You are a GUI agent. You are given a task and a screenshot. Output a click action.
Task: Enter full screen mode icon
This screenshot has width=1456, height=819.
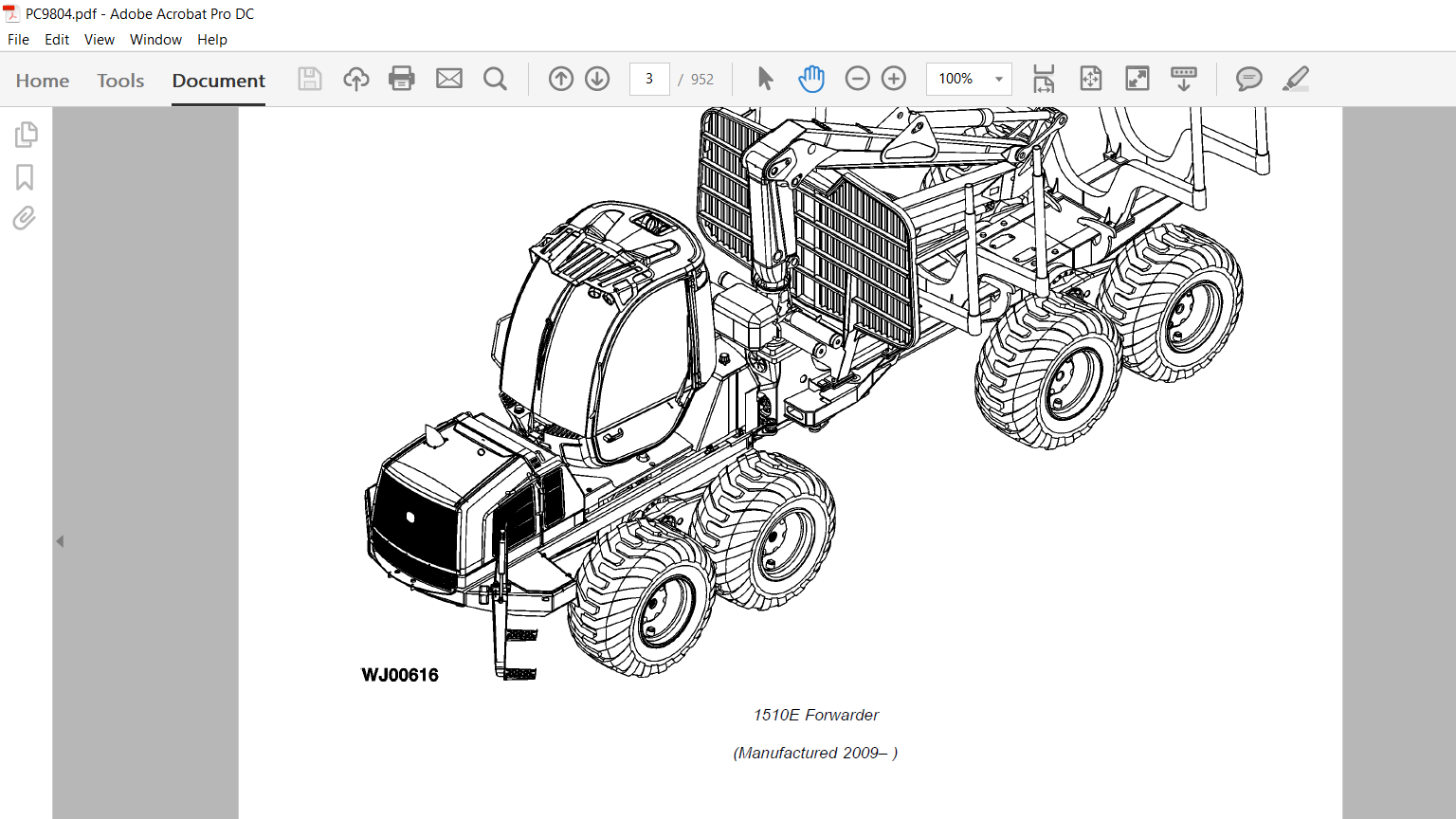coord(1137,79)
